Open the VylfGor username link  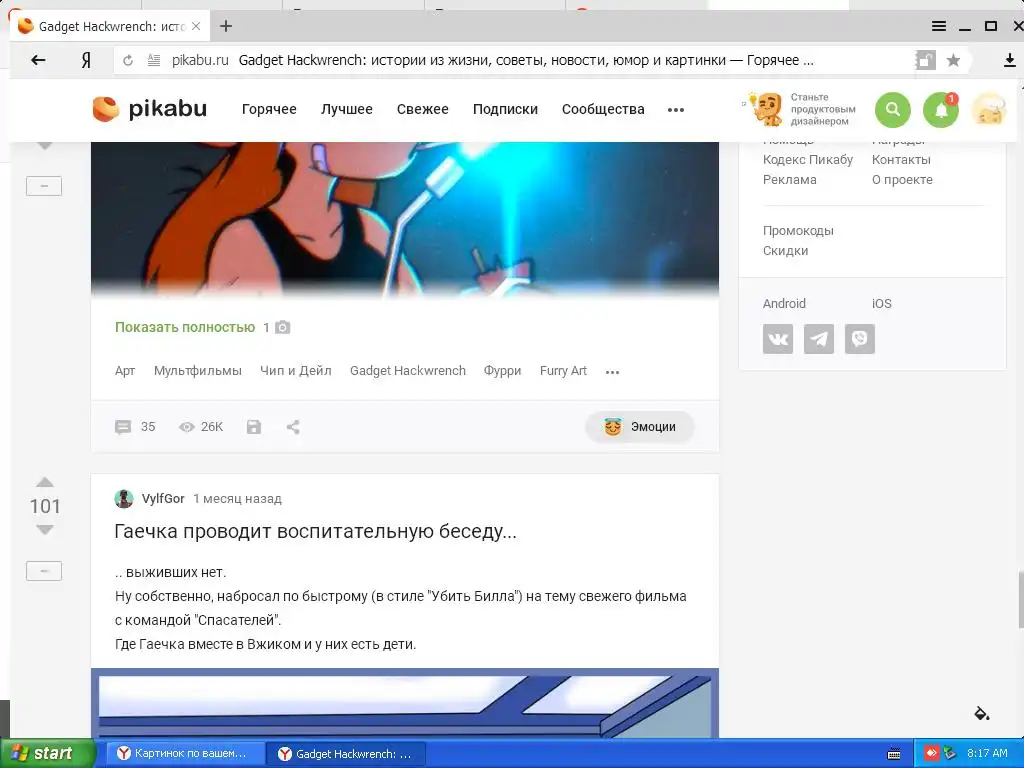(163, 499)
